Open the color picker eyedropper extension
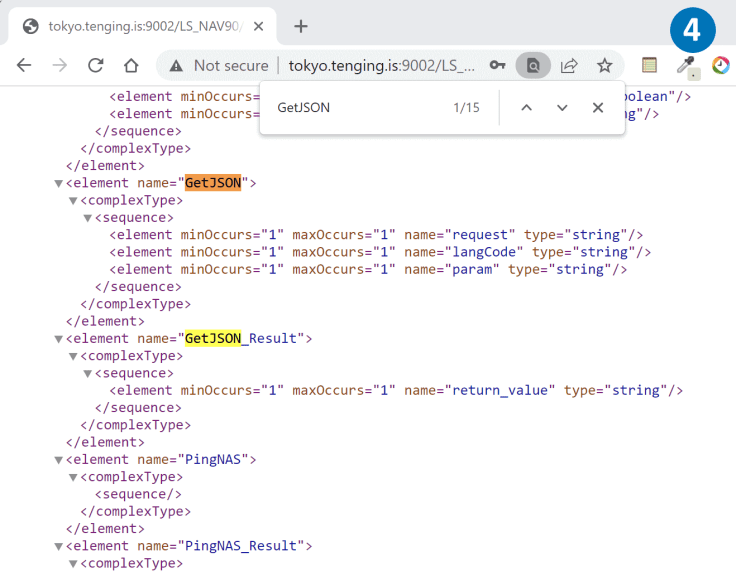The width and height of the screenshot is (736, 576). (685, 66)
